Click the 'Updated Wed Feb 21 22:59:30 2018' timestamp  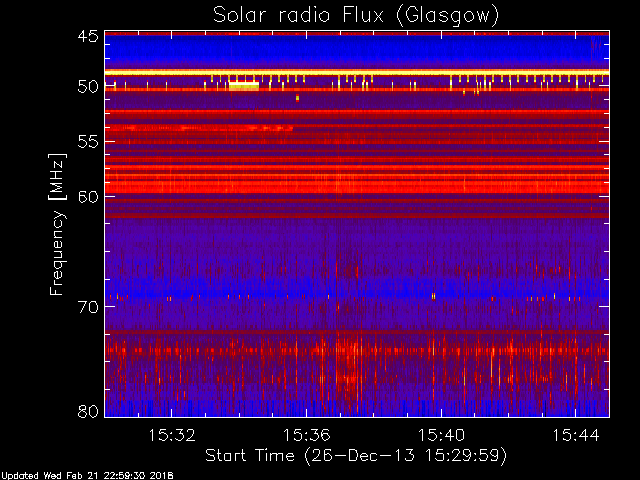coord(87,476)
